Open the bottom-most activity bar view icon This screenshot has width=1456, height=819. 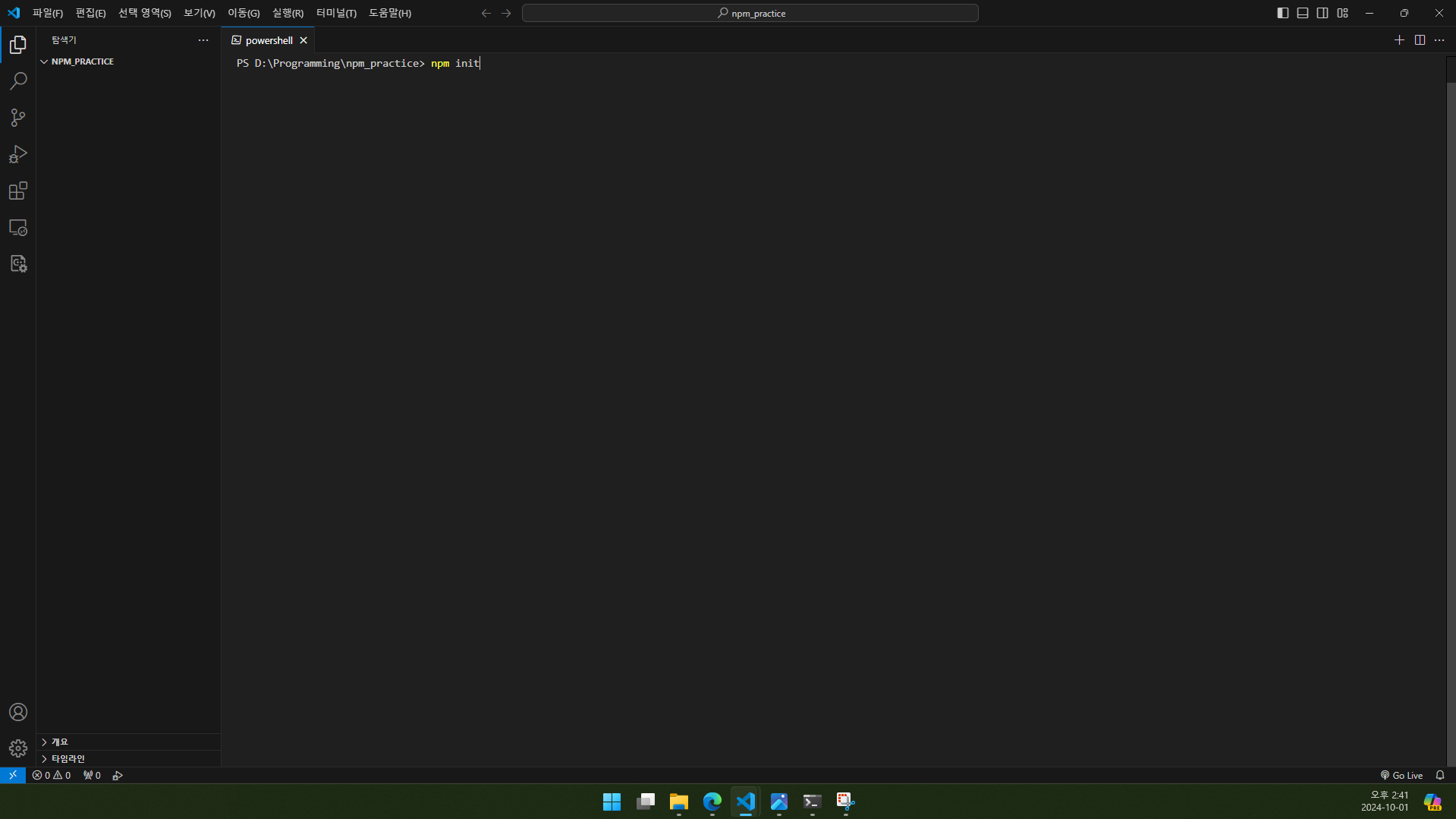[18, 263]
